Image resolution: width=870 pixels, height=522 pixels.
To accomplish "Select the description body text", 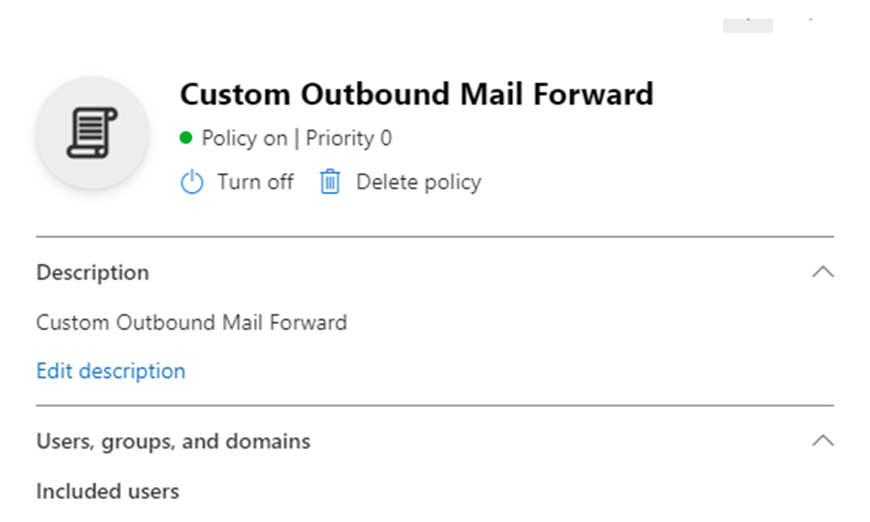I will [x=191, y=323].
